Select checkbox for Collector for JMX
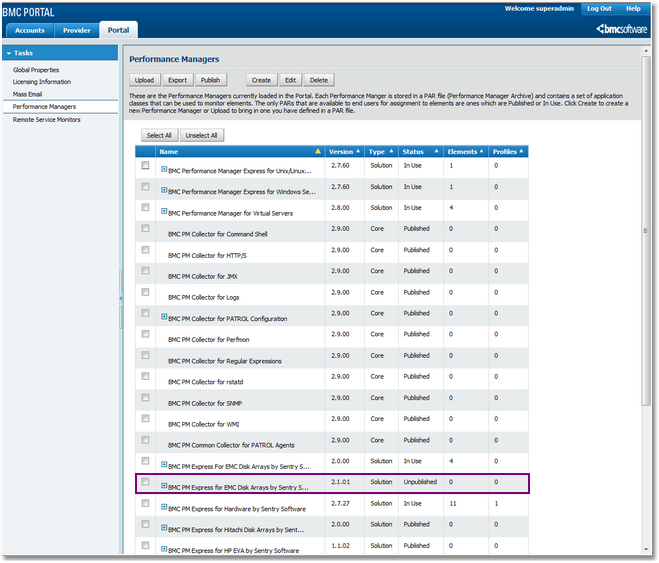The width and height of the screenshot is (659, 563). [x=145, y=271]
